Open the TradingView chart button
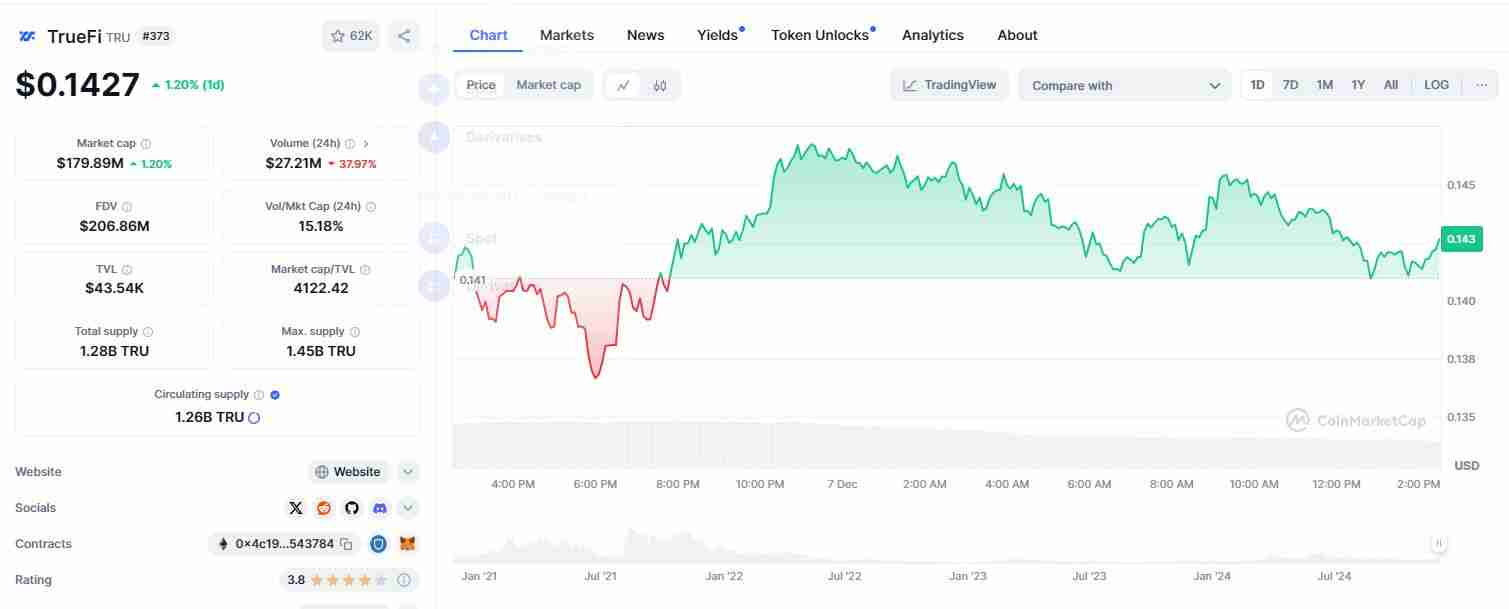1509x609 pixels. [x=950, y=85]
